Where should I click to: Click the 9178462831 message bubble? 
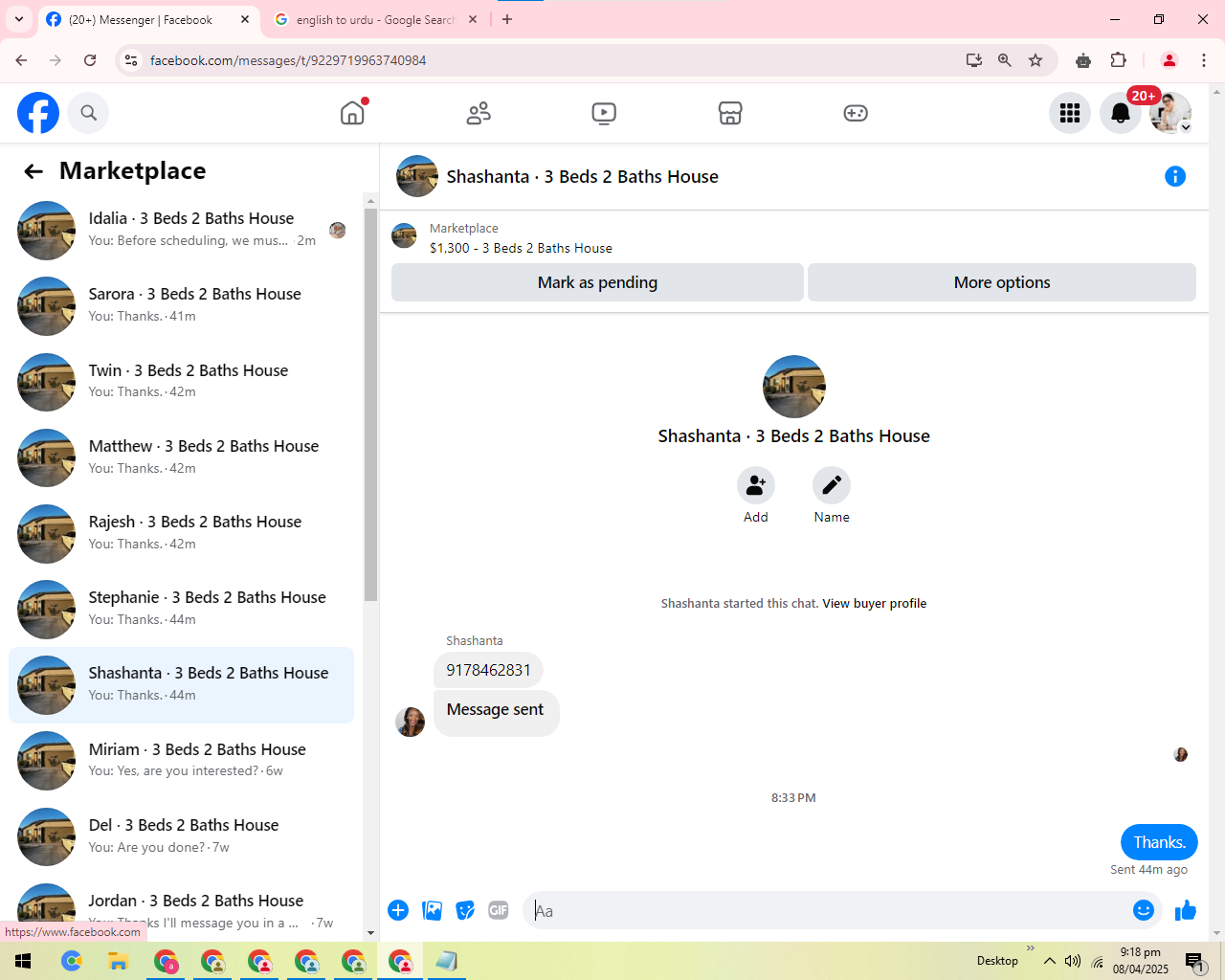488,670
